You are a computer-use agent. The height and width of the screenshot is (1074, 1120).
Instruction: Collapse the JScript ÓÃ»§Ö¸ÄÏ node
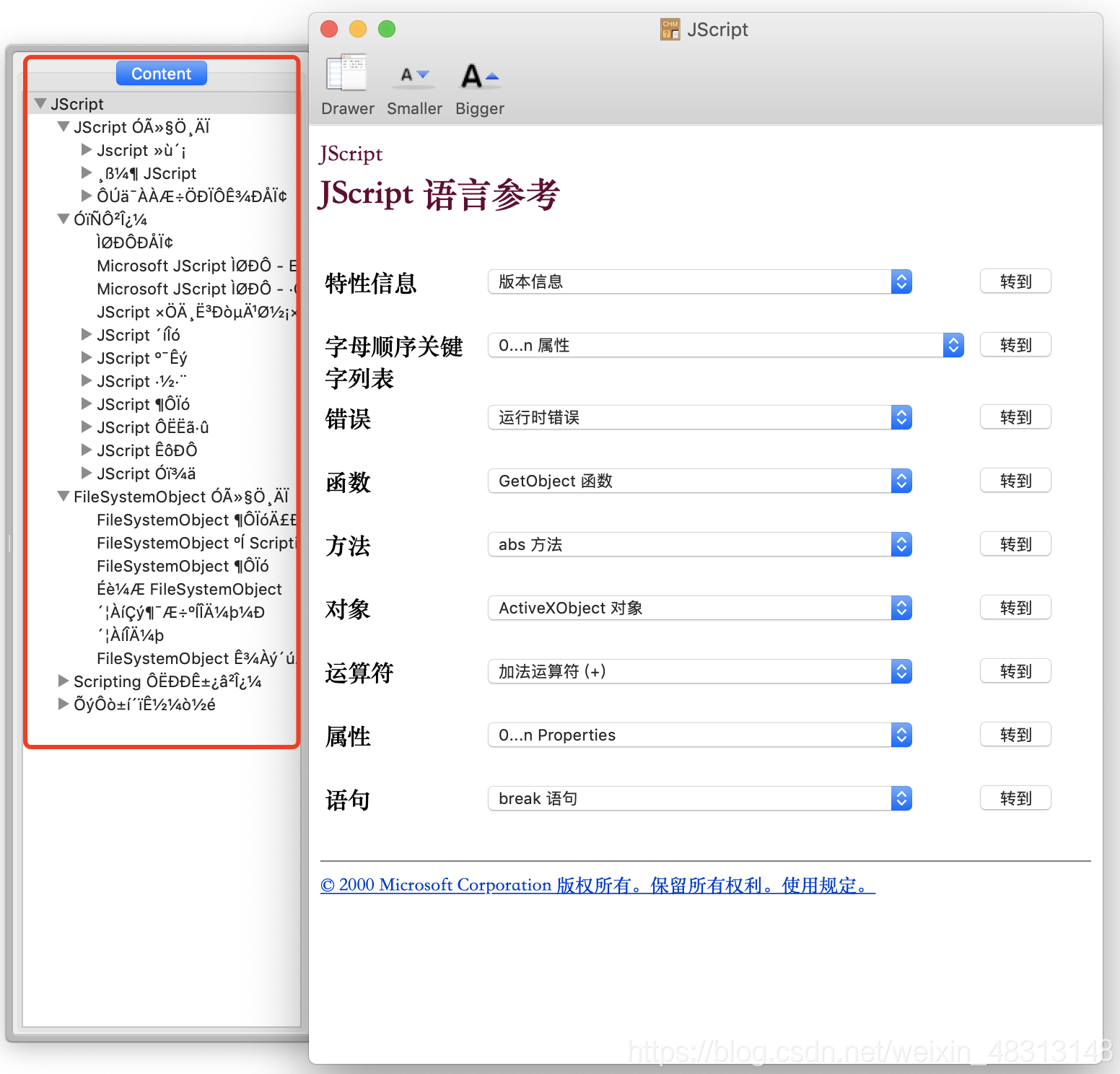pyautogui.click(x=64, y=126)
